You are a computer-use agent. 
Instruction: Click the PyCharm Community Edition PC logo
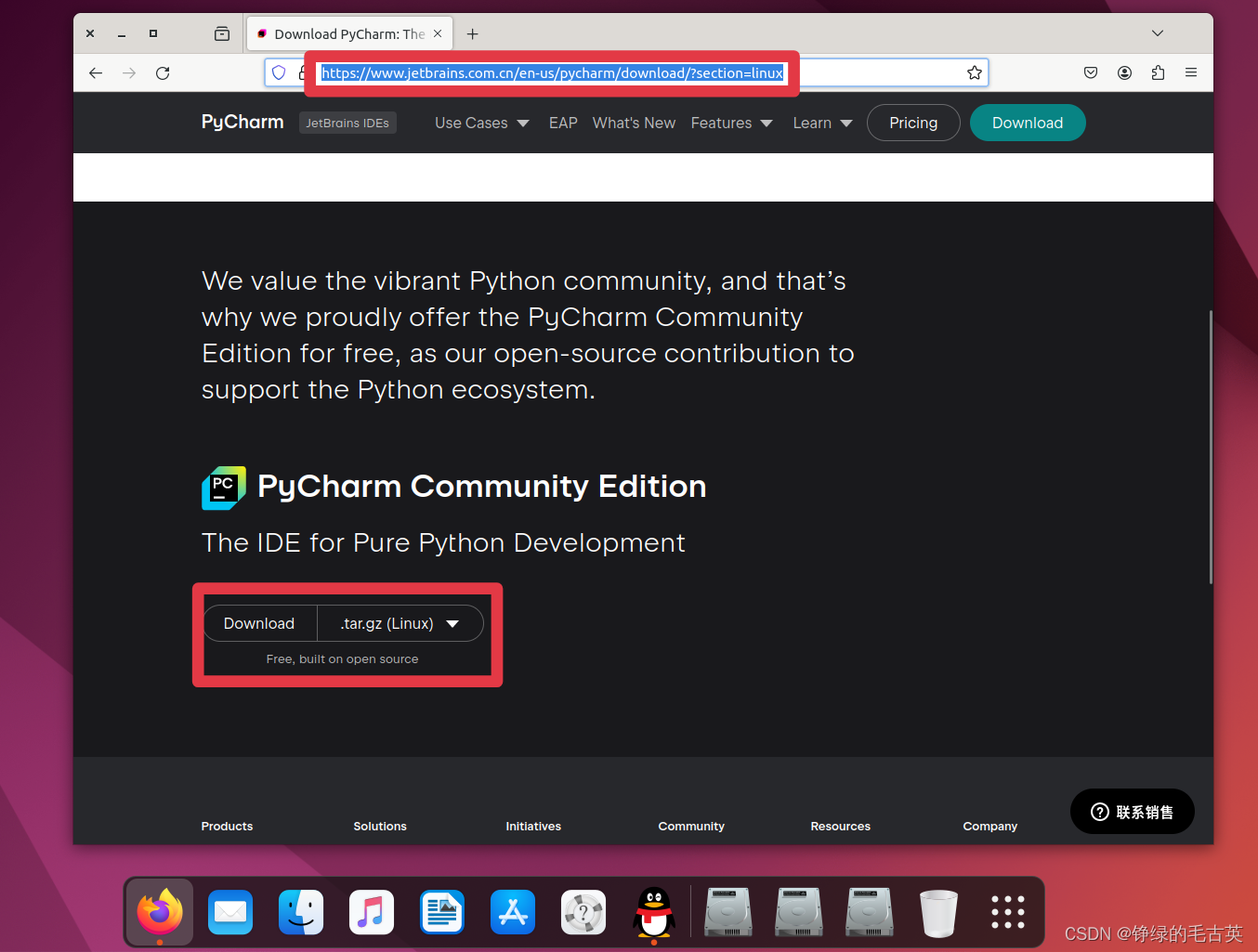coord(224,488)
